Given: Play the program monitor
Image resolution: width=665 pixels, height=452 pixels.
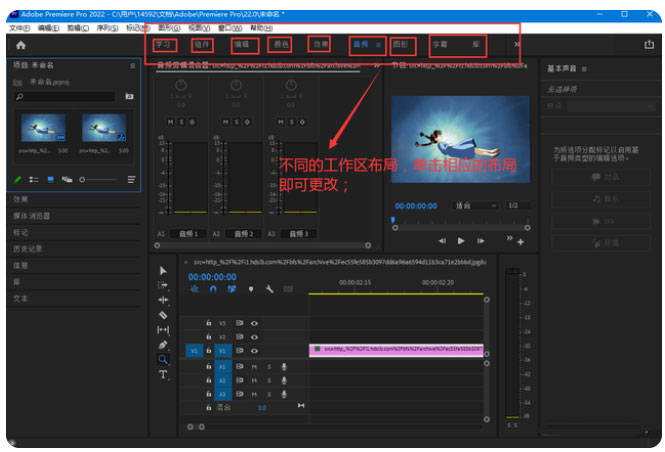Looking at the screenshot, I should [x=461, y=241].
